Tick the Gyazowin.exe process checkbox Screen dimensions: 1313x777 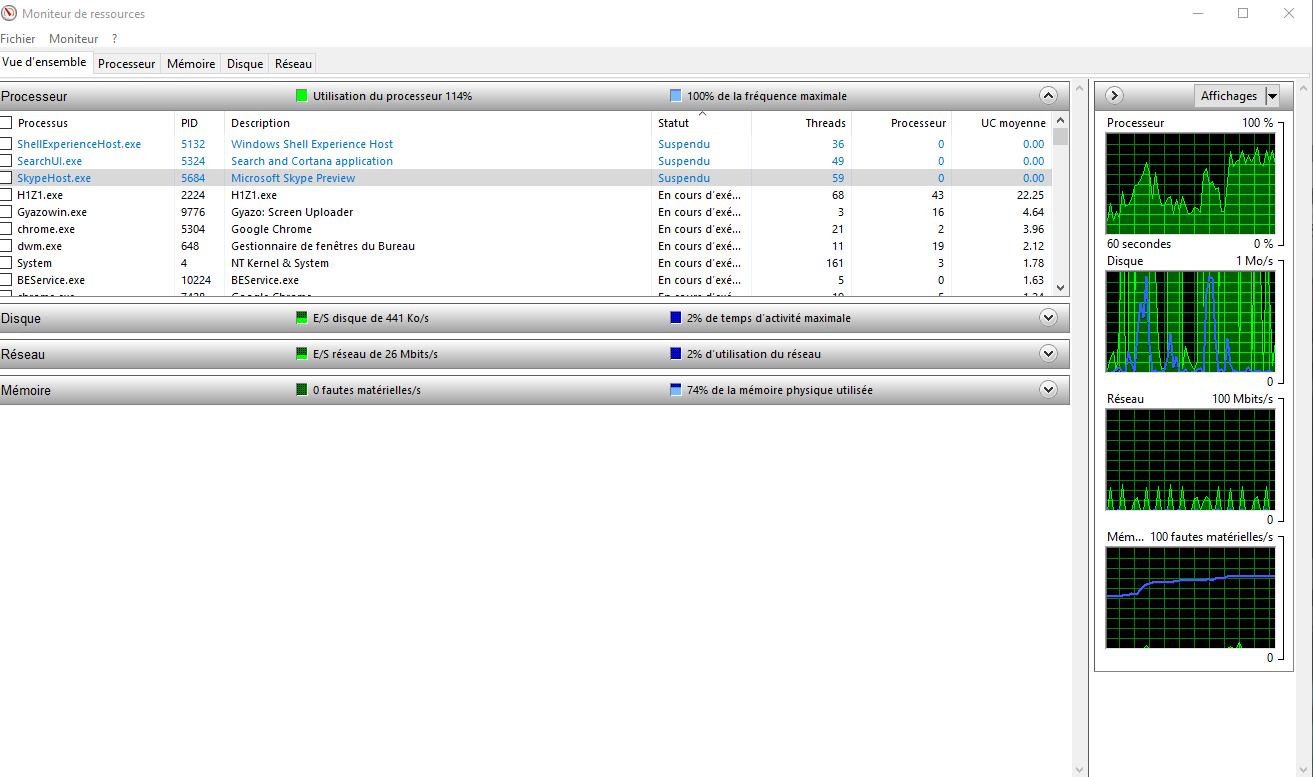(7, 212)
